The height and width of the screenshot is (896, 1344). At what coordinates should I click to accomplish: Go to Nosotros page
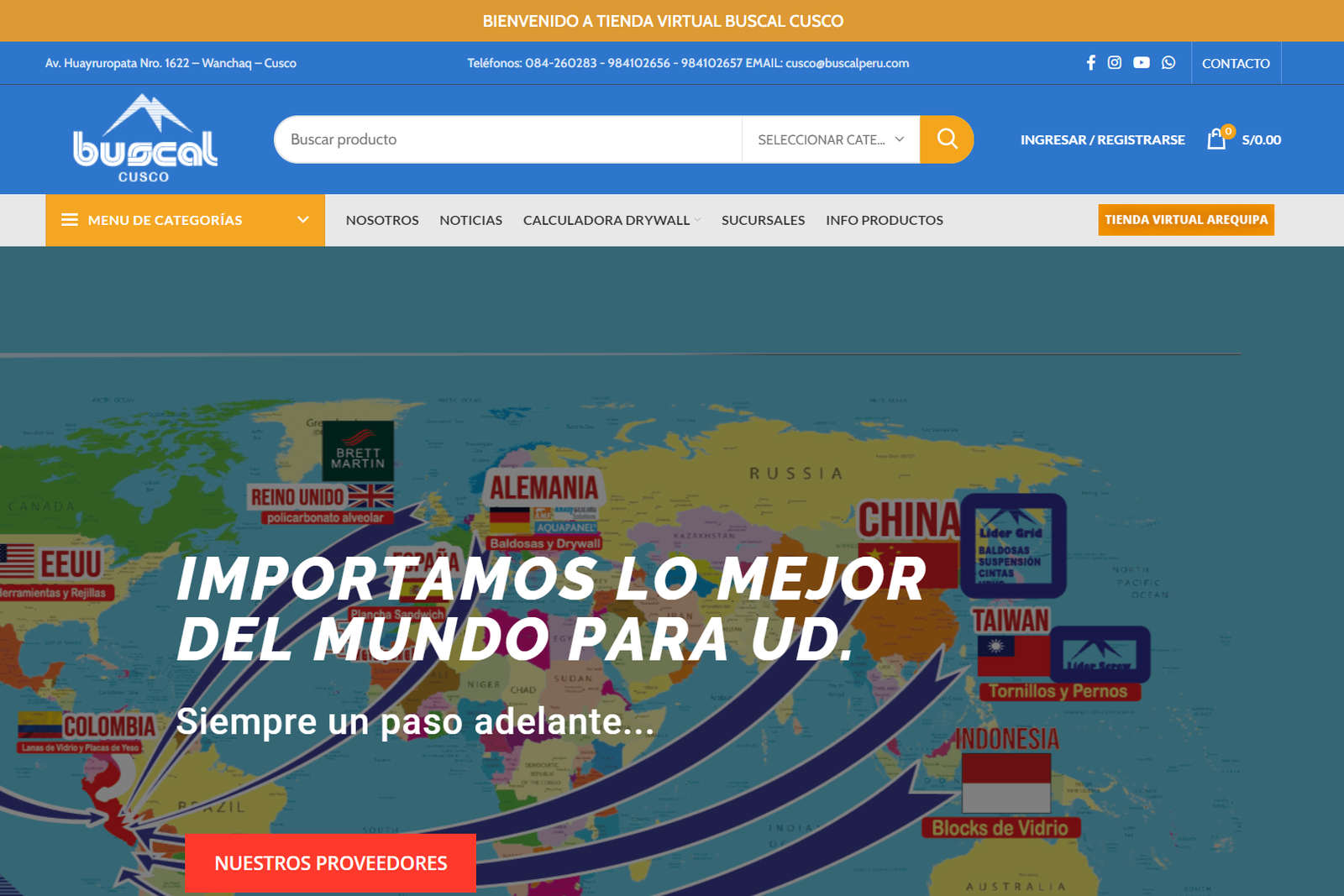(382, 220)
